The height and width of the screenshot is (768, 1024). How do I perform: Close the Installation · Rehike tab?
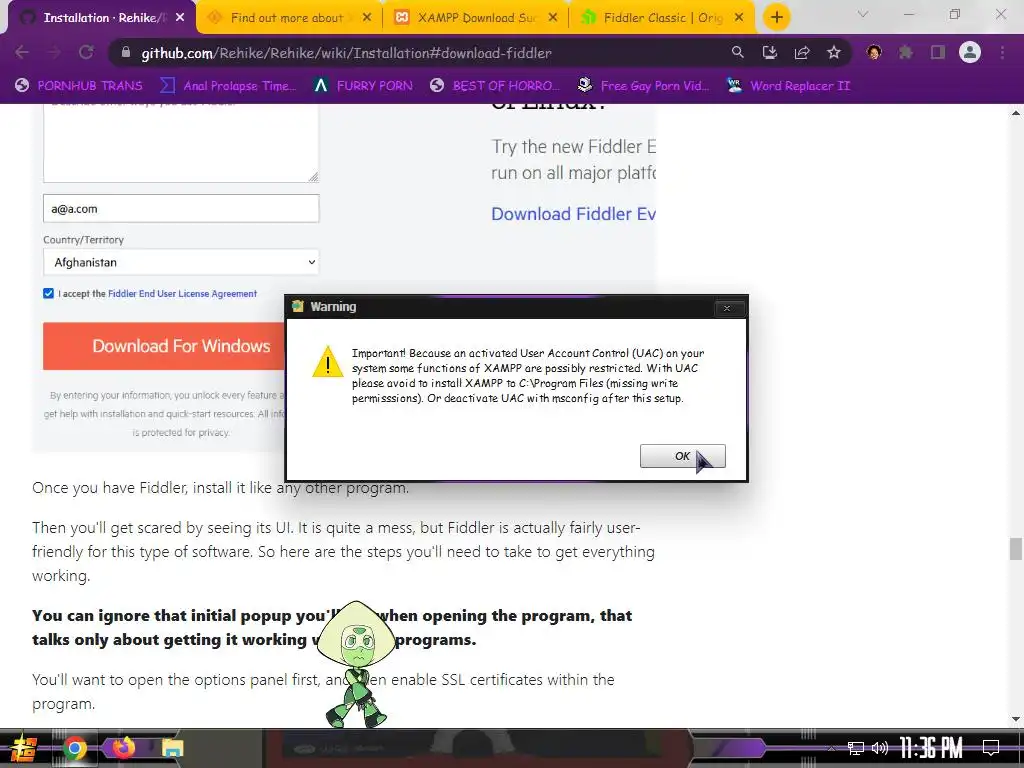180,18
